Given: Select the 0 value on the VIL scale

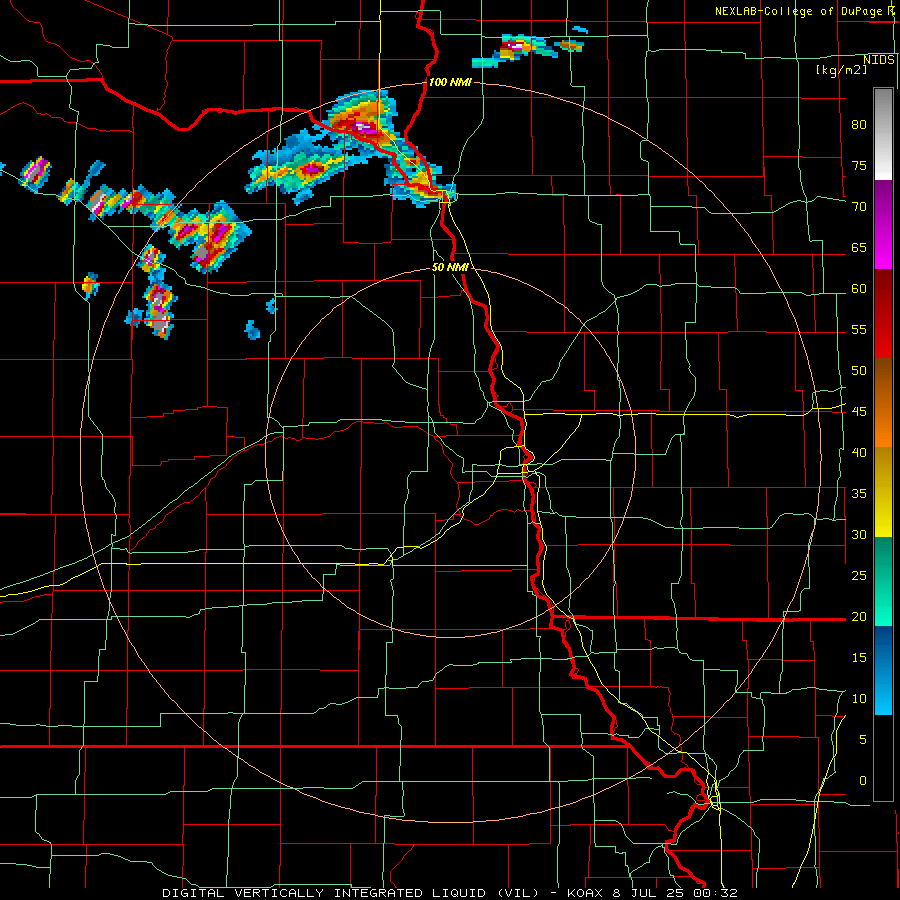Looking at the screenshot, I should [863, 781].
